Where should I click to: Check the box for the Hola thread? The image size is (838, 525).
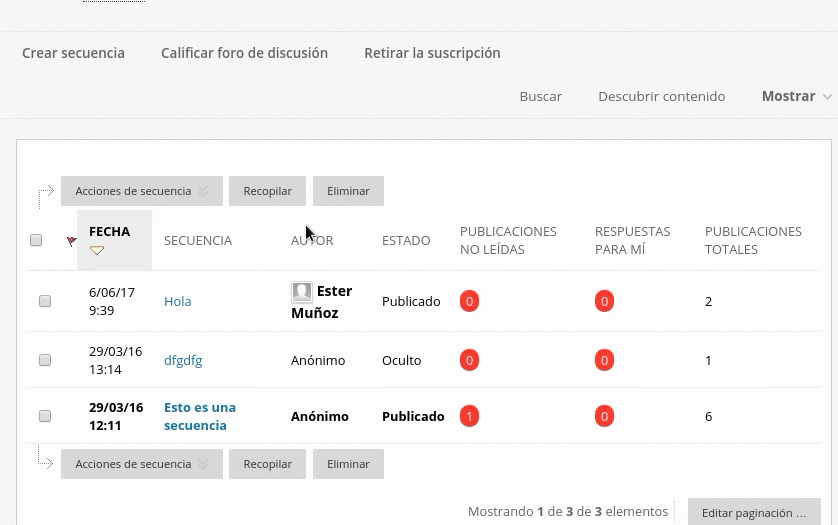coord(45,301)
